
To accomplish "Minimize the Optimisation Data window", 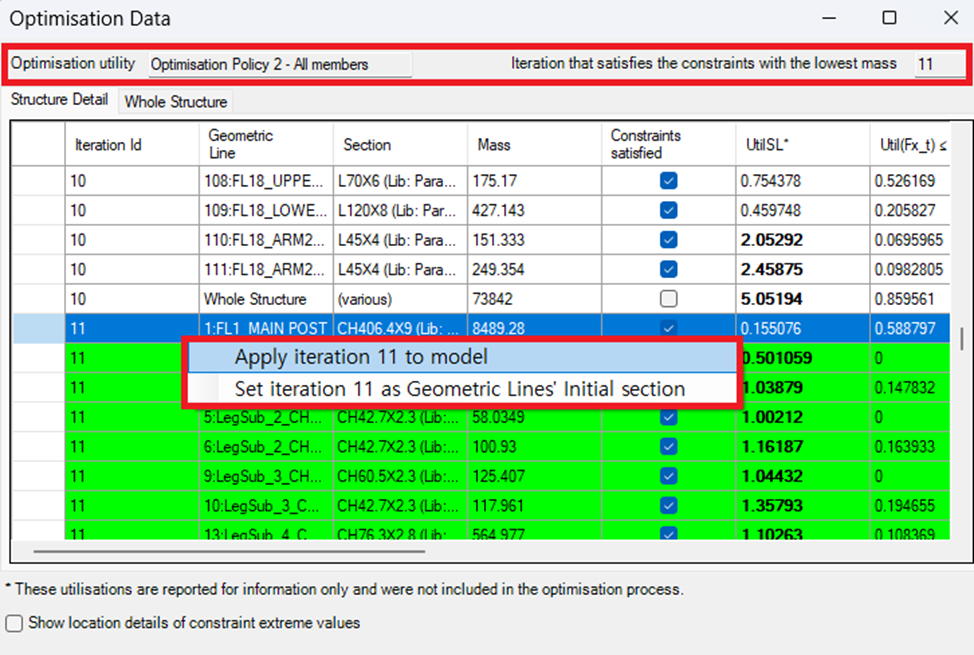I will pyautogui.click(x=828, y=18).
